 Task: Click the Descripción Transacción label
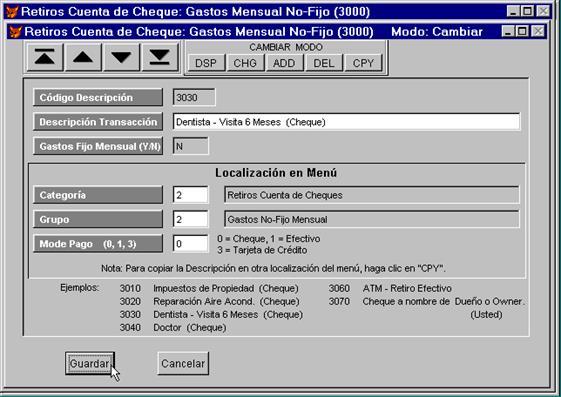point(98,122)
